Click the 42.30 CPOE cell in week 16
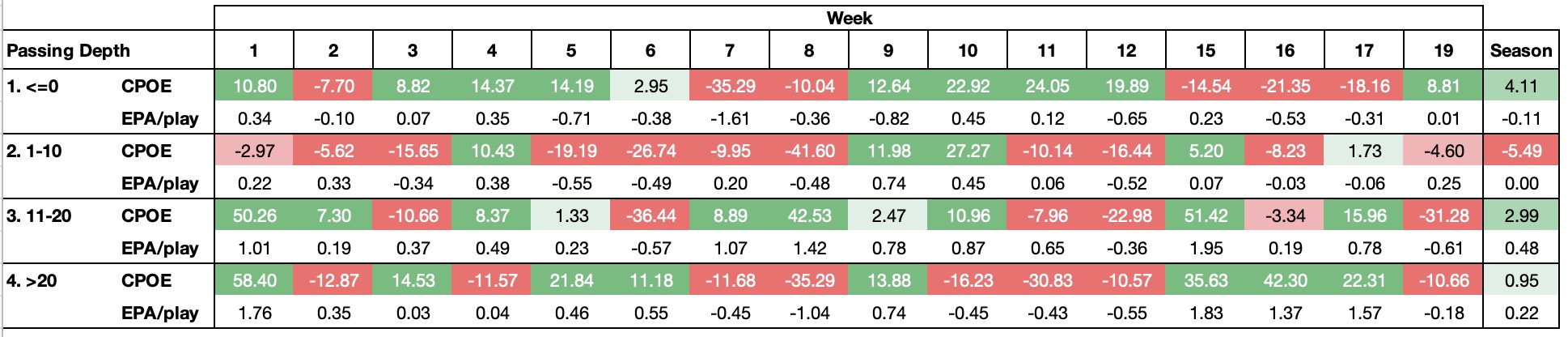This screenshot has width=1568, height=337. [1285, 280]
